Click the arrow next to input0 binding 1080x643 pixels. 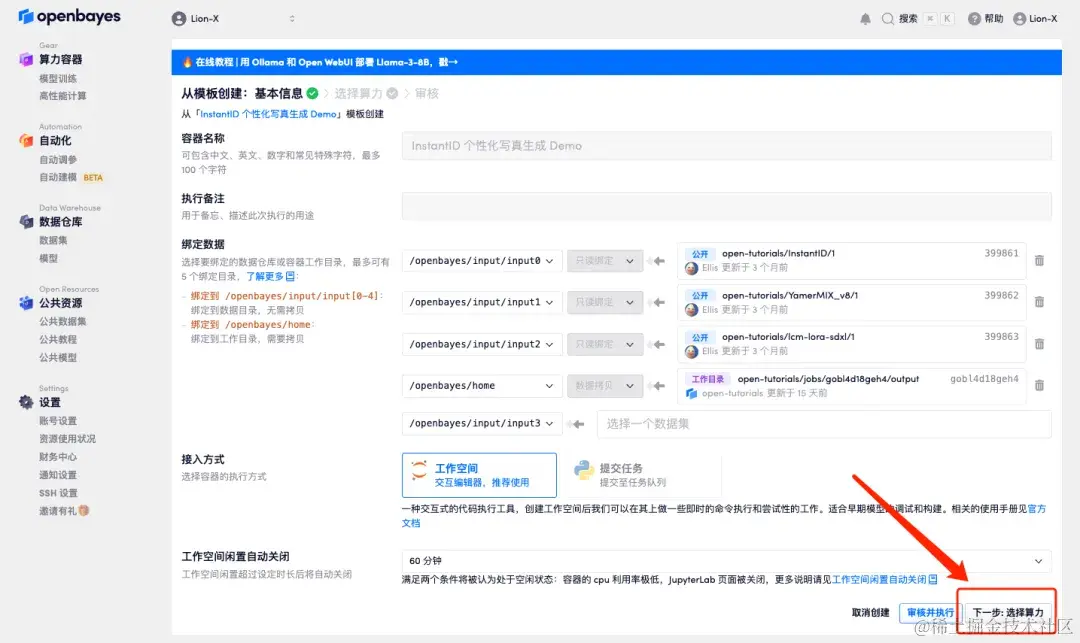coord(659,261)
